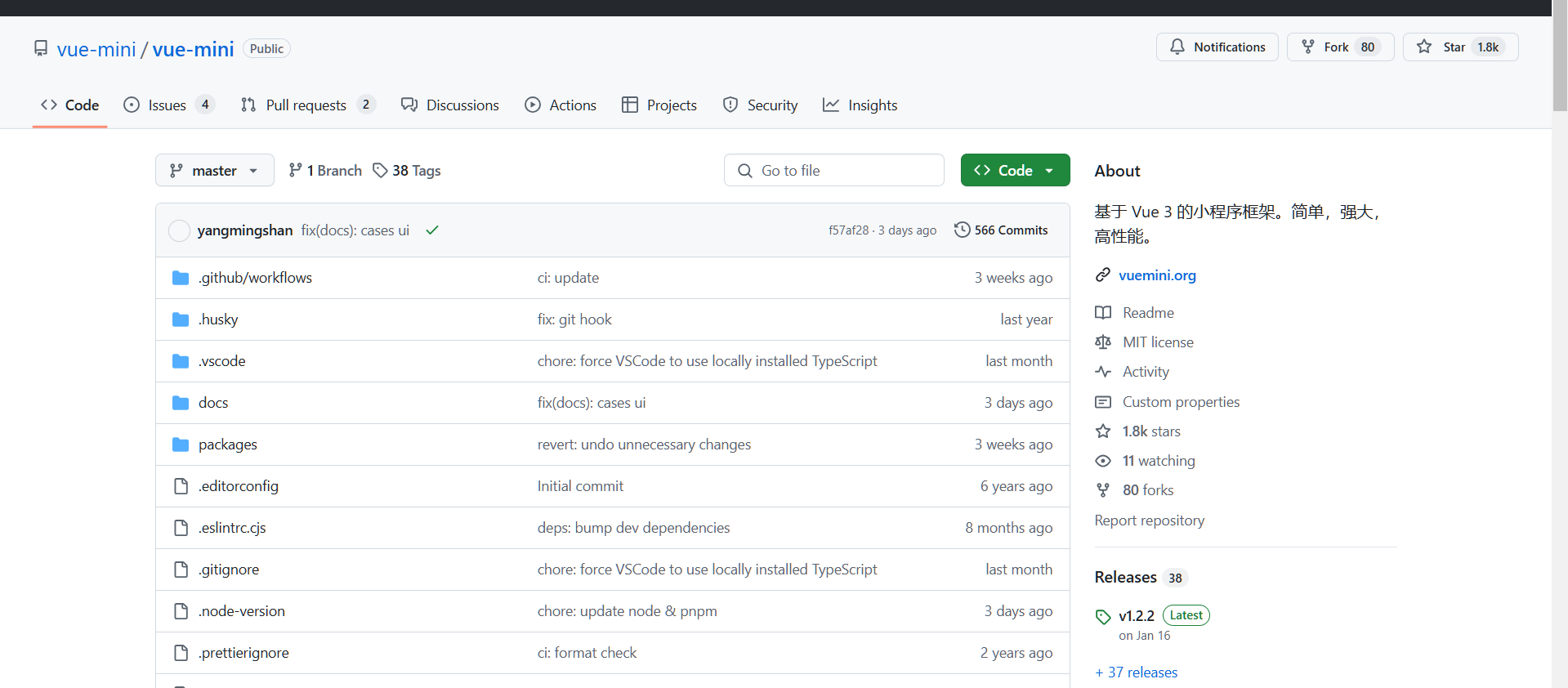Switch to Pull requests tab
This screenshot has width=1568, height=688.
point(307,105)
